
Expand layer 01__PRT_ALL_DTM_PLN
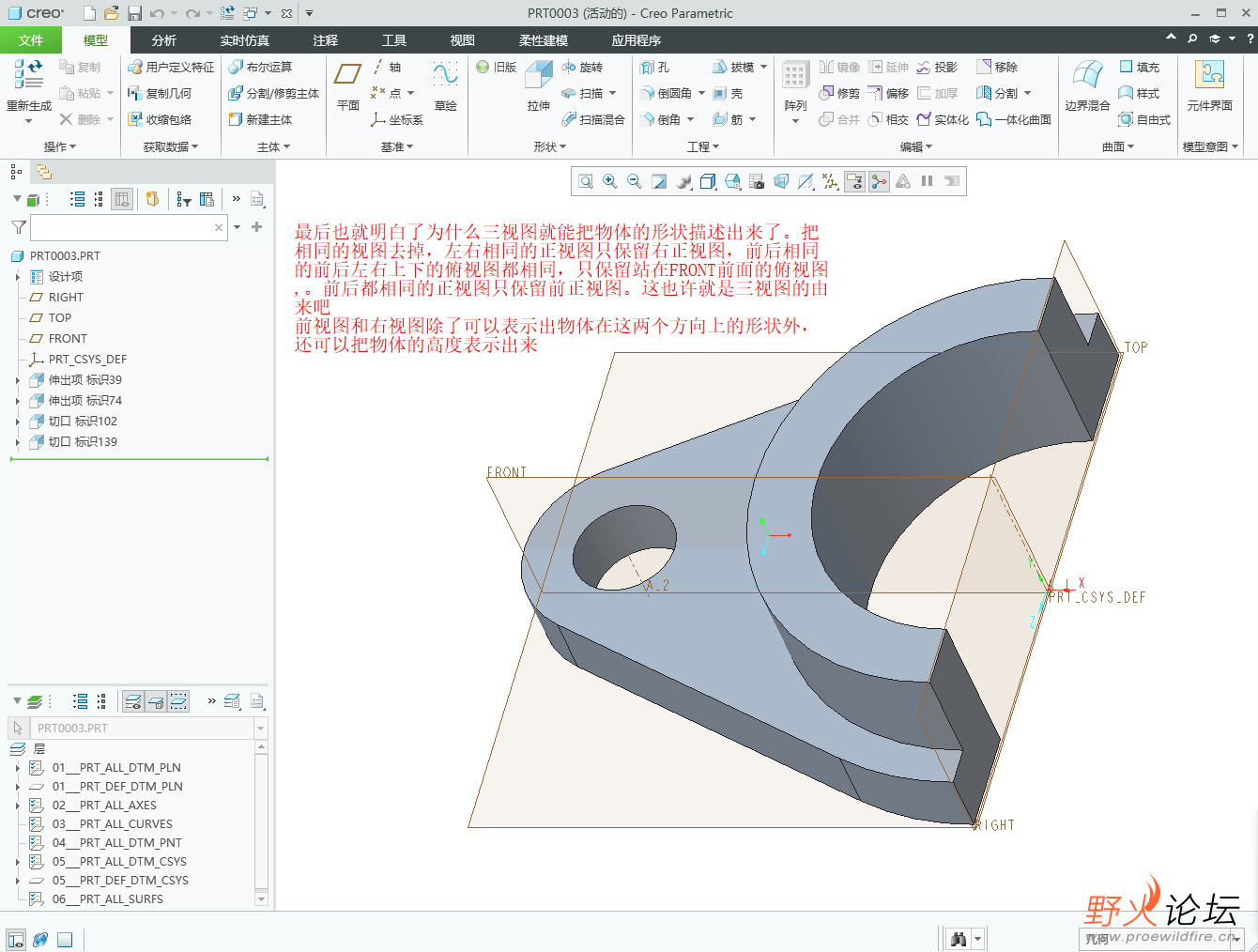(18, 768)
